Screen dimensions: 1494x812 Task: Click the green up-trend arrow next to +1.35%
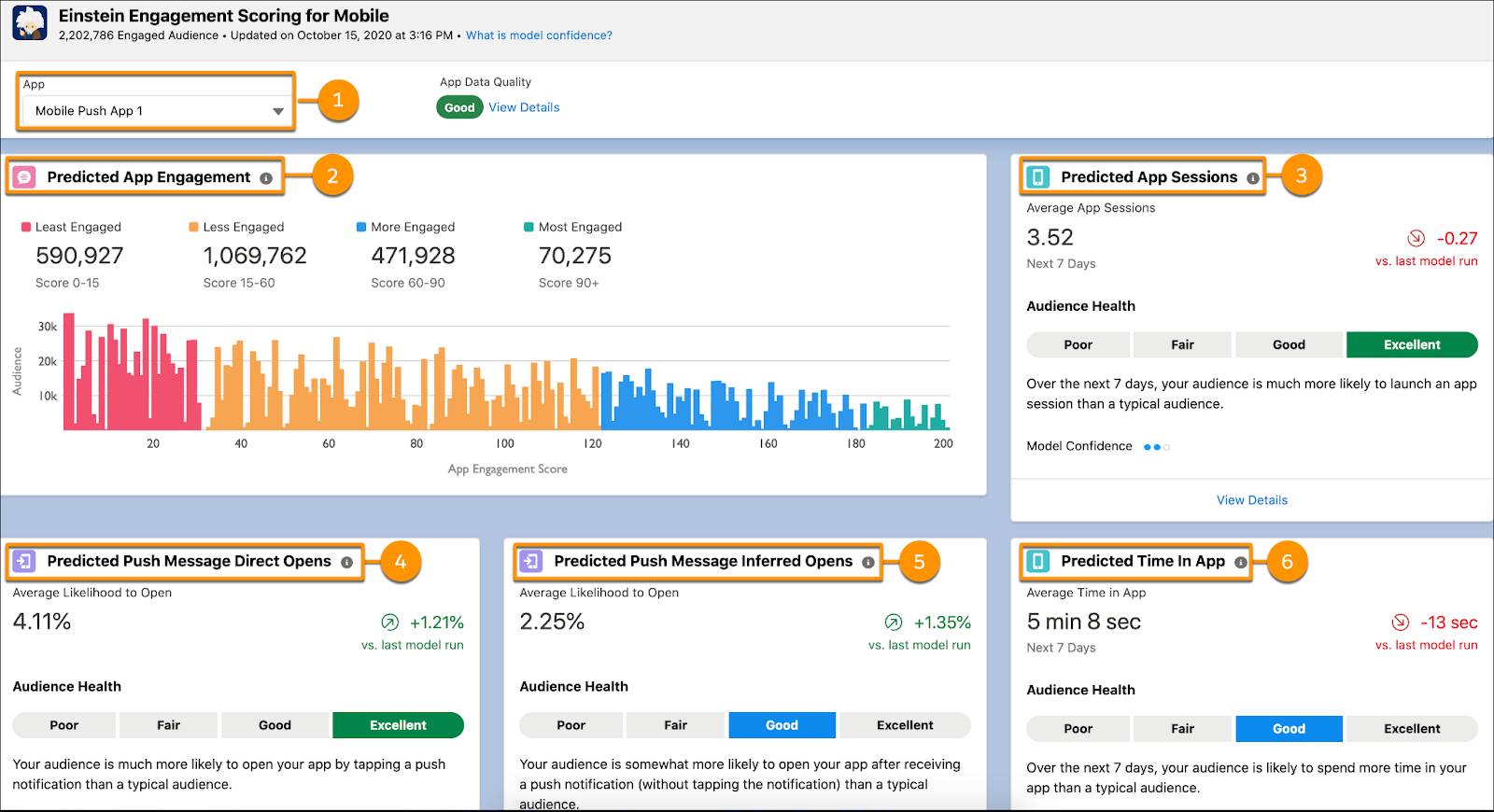tap(894, 623)
